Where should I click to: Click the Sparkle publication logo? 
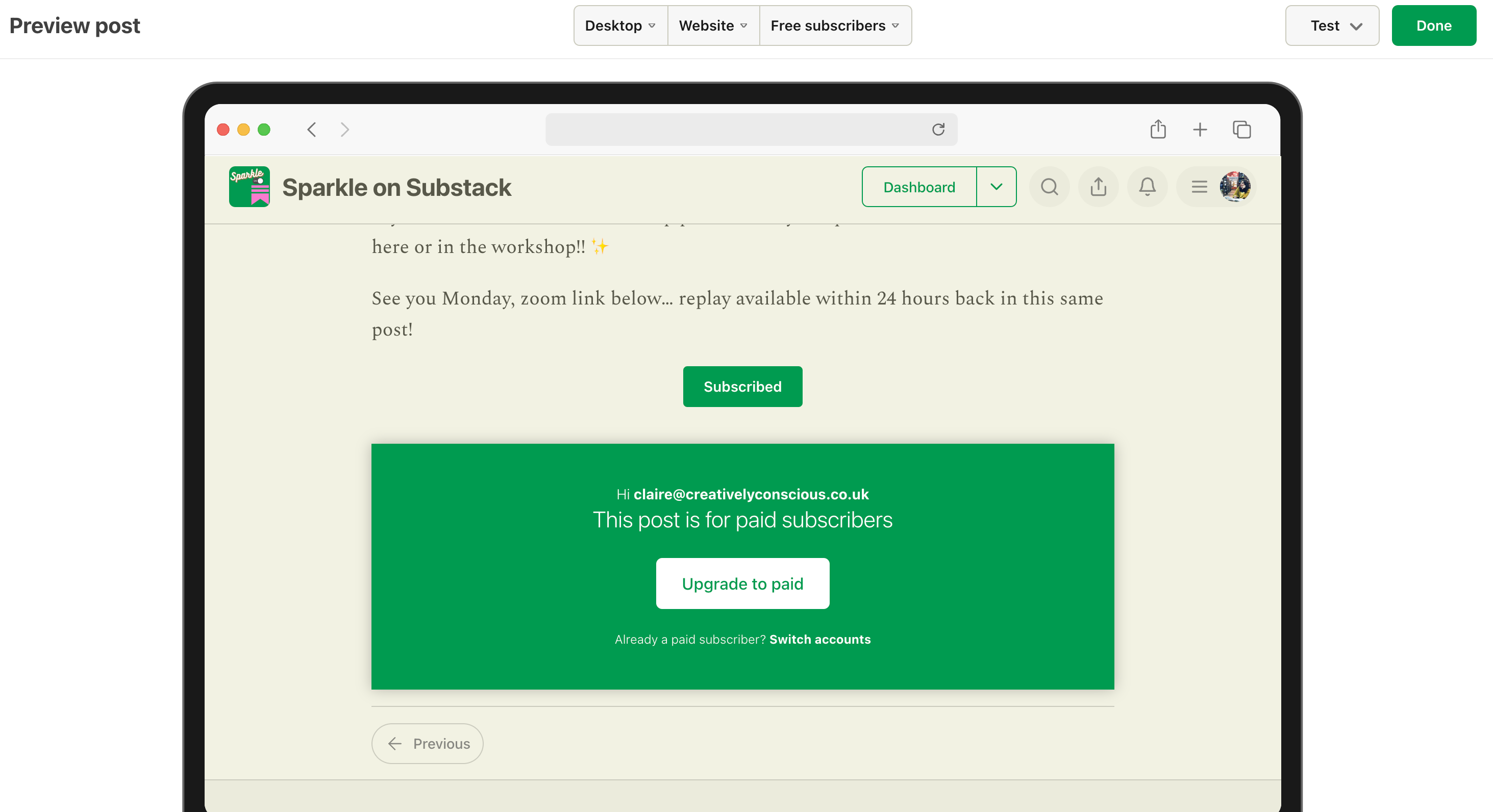[249, 187]
